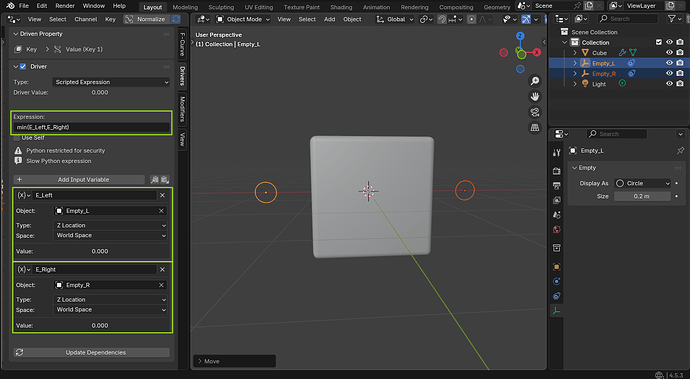The width and height of the screenshot is (690, 379).
Task: Collapse the Driven Property panel
Action: point(16,34)
